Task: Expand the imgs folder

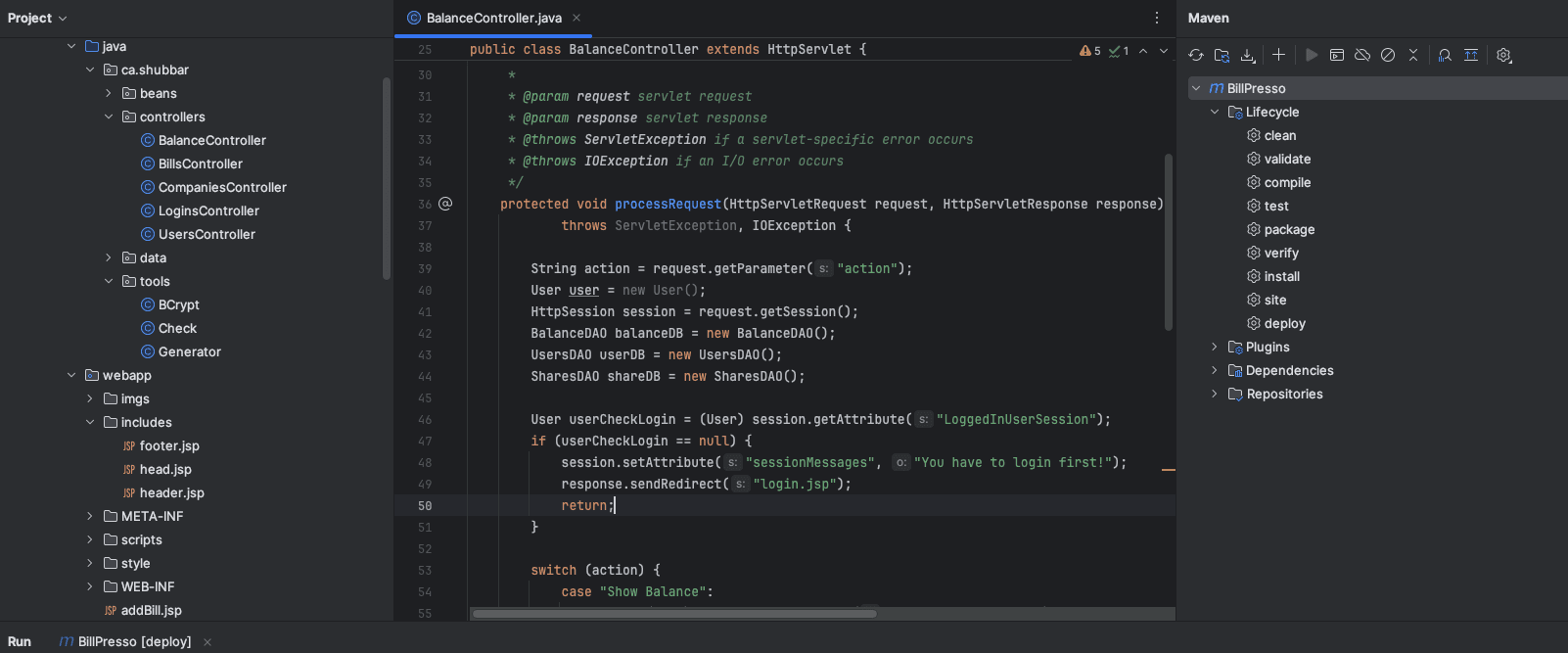Action: click(x=90, y=398)
